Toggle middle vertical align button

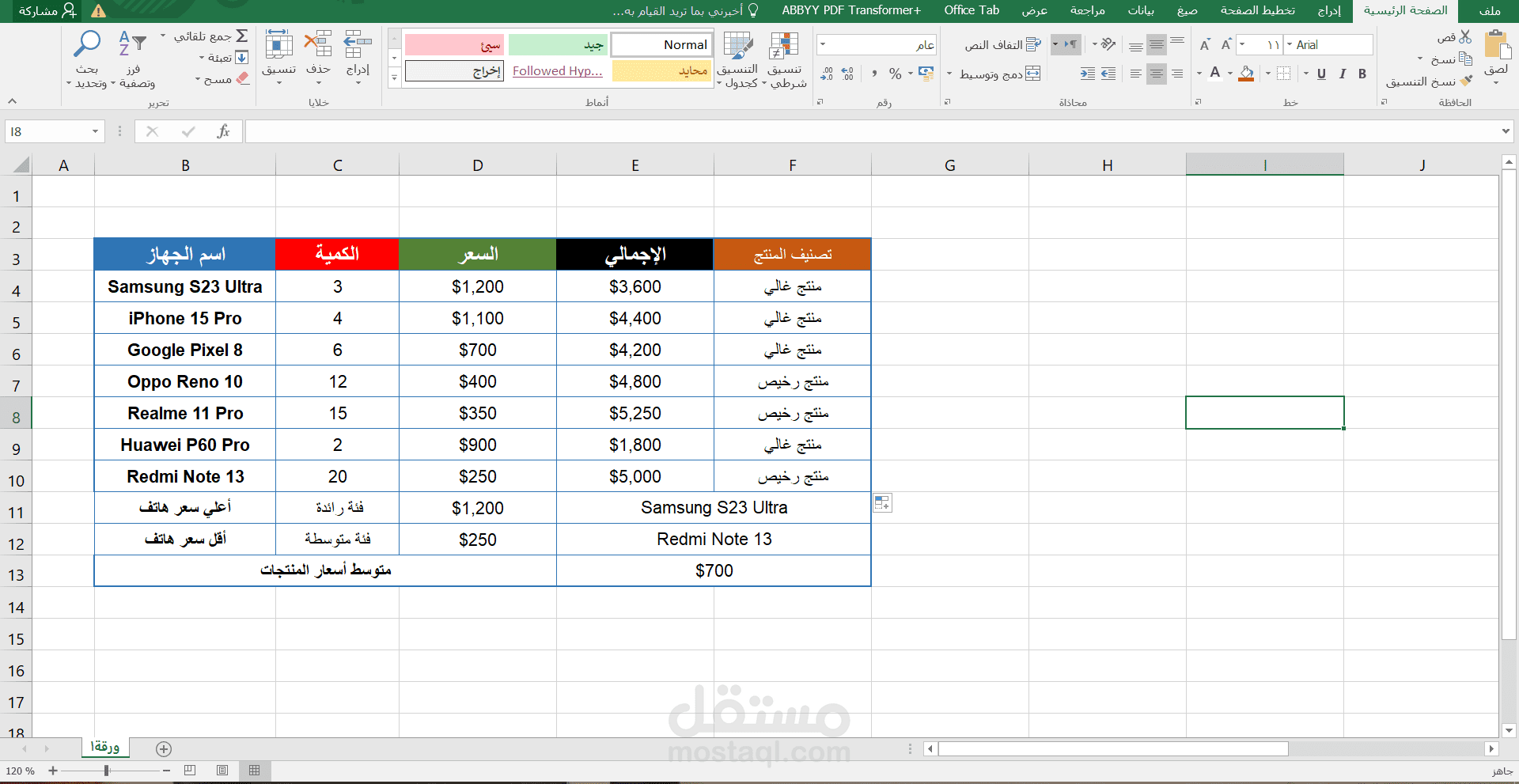tap(1157, 44)
